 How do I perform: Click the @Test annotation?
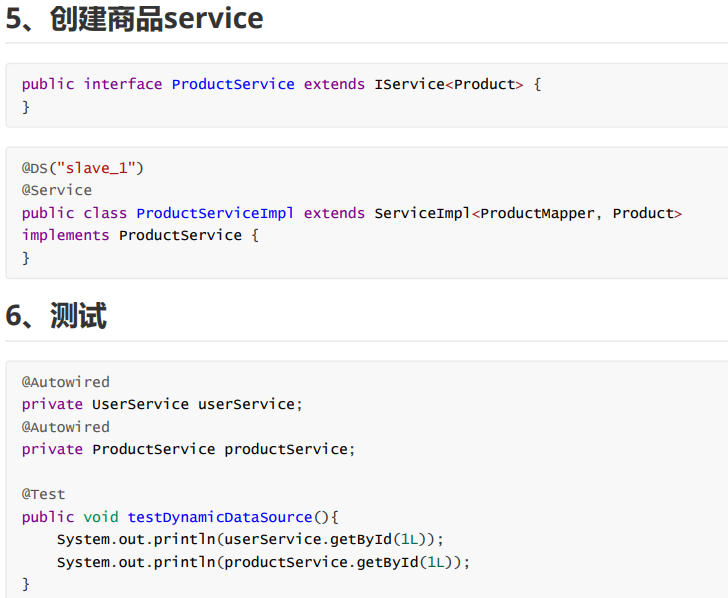click(43, 494)
